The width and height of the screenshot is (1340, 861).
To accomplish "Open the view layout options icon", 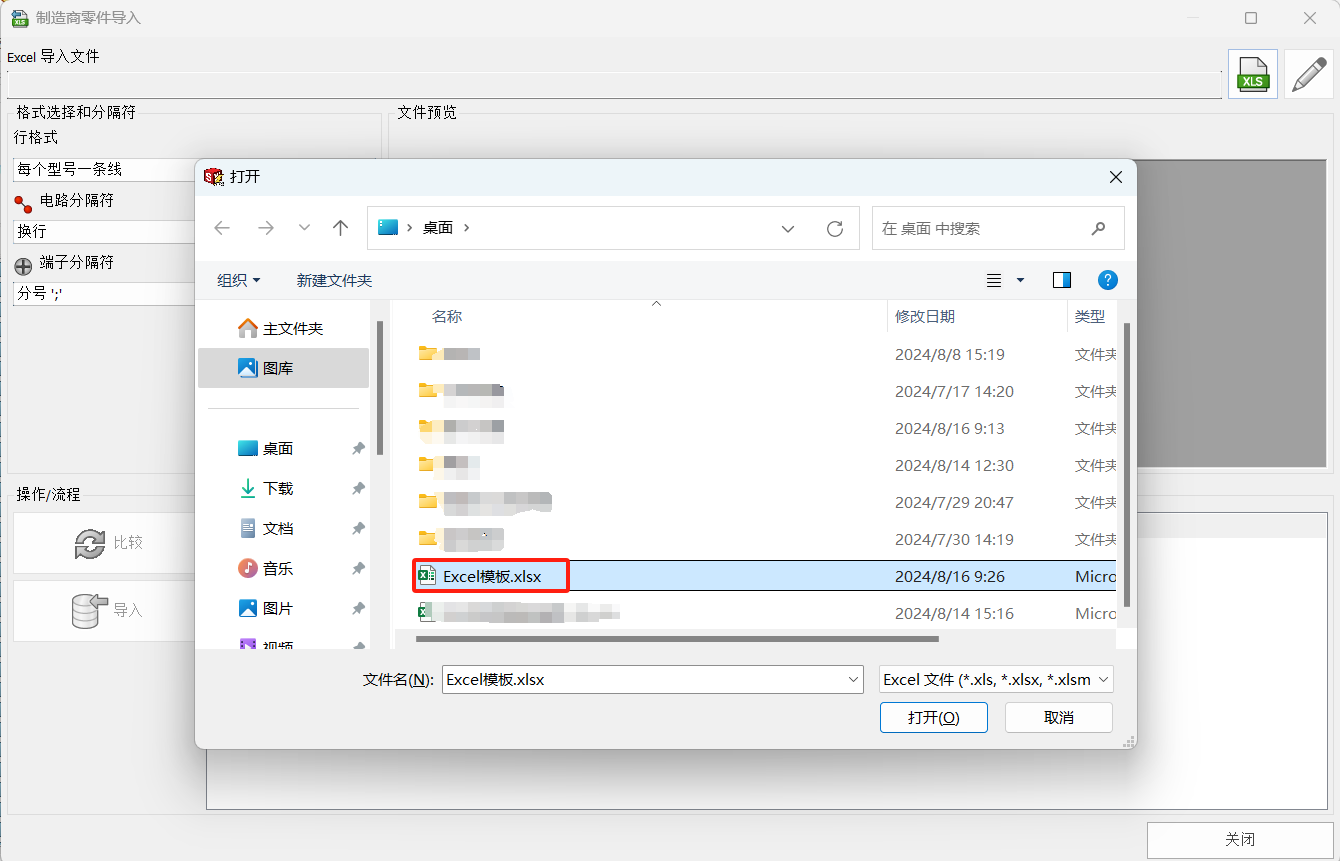I will point(994,280).
